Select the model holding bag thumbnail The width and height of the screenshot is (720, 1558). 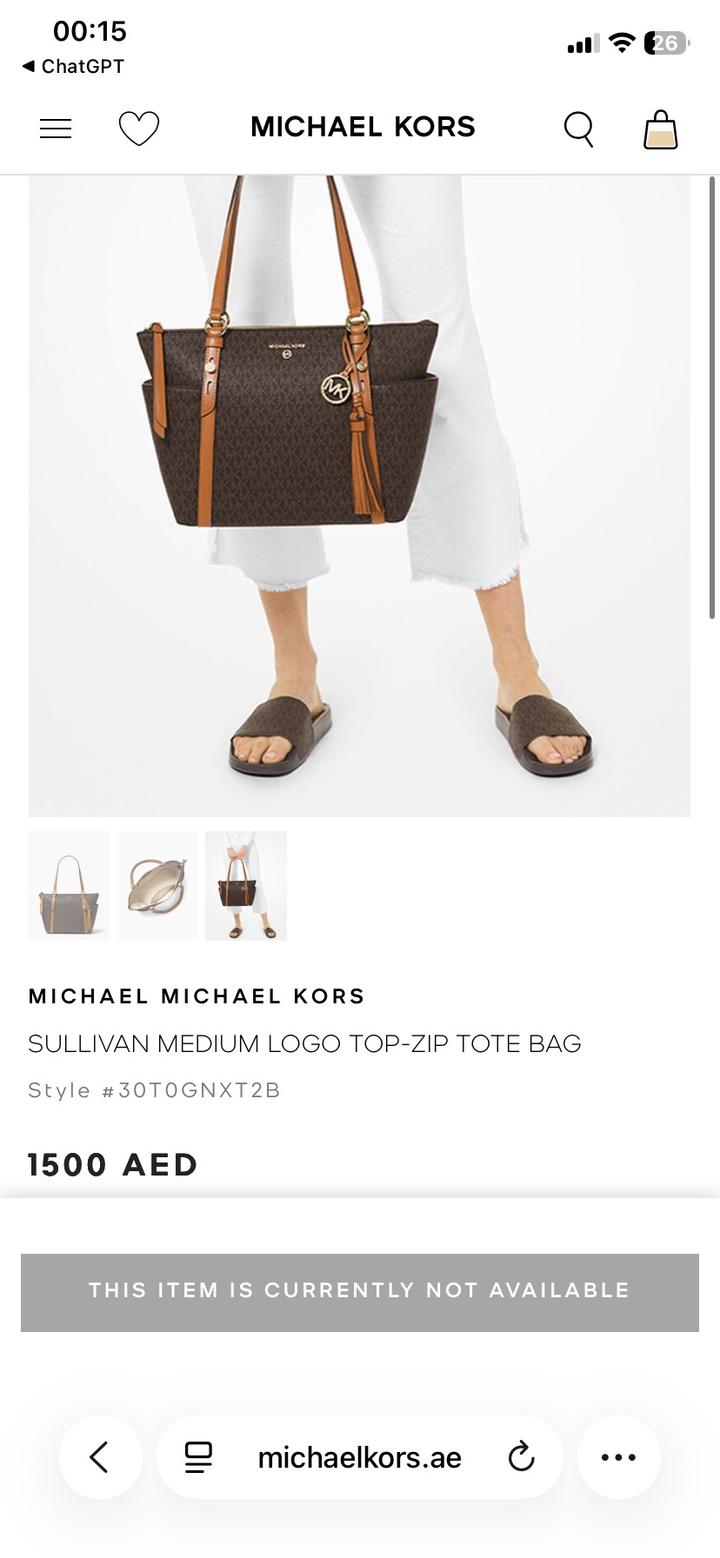click(246, 886)
